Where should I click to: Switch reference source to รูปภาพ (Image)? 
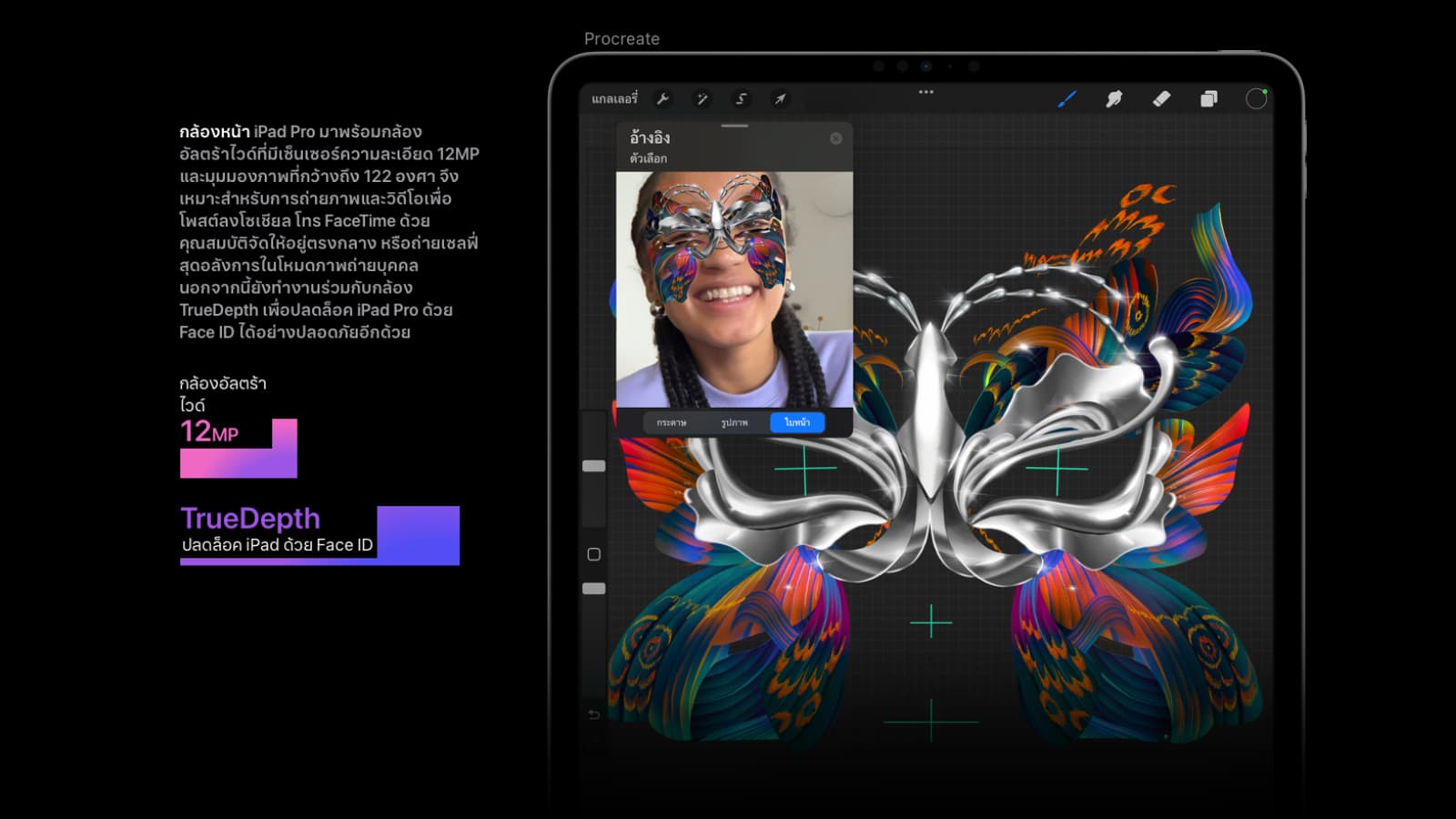coord(734,422)
